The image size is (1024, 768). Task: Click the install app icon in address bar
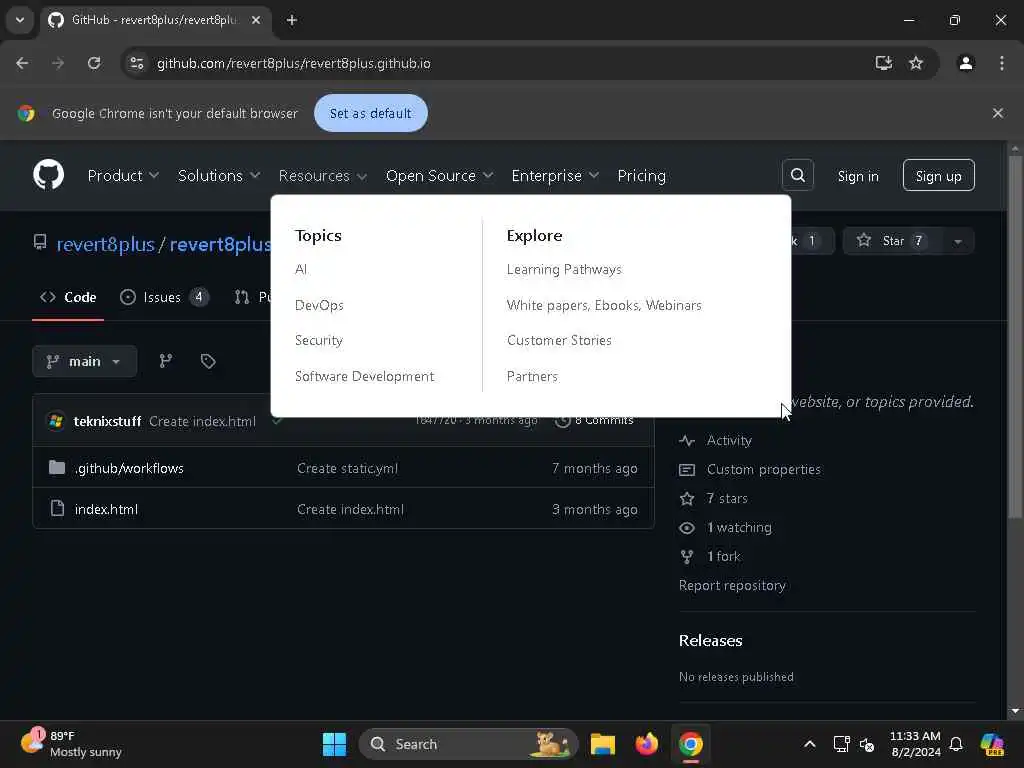click(884, 63)
